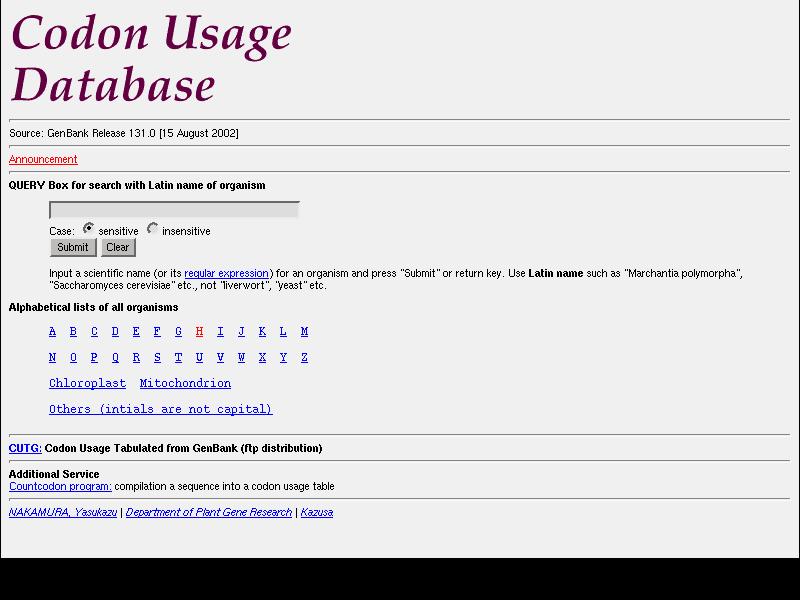Open the Department of Plant Gene Research link
Image resolution: width=800 pixels, height=600 pixels.
coord(209,513)
